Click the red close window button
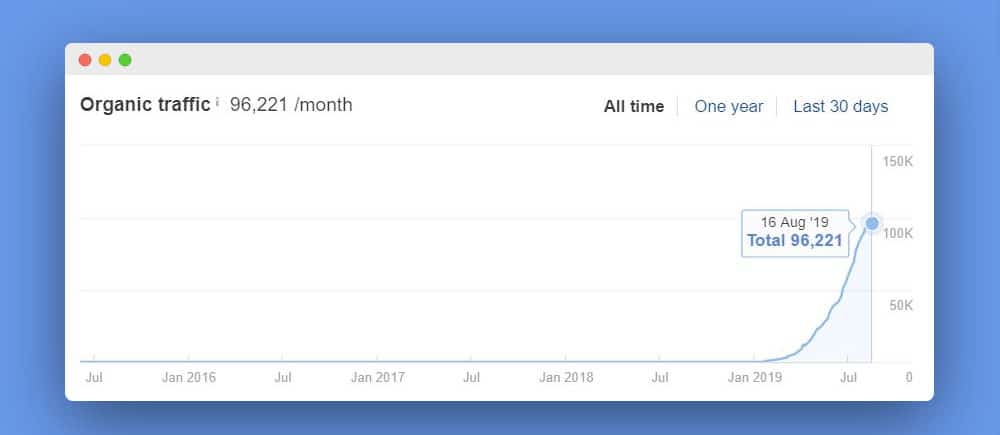Image resolution: width=1000 pixels, height=435 pixels. [85, 60]
